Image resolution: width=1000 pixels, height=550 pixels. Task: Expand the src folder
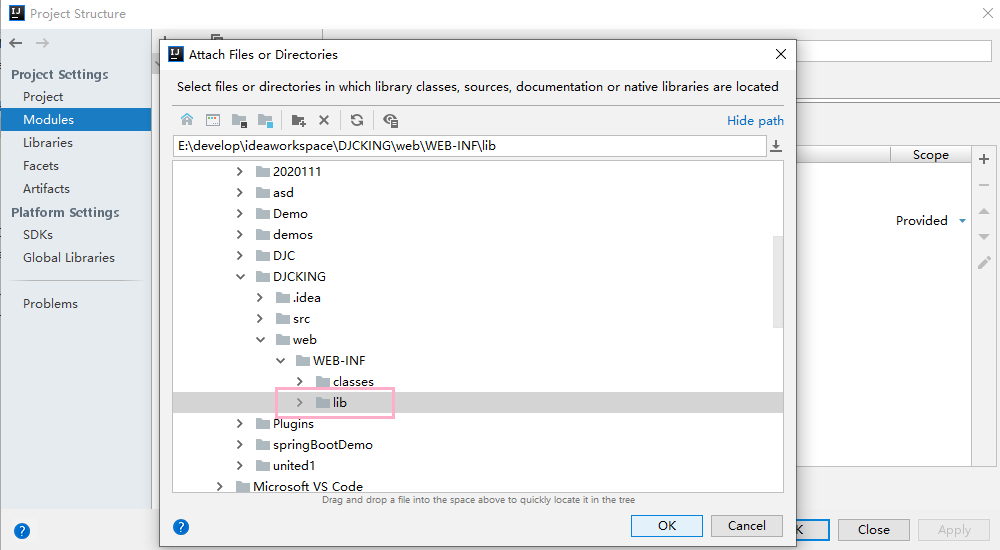pos(260,318)
